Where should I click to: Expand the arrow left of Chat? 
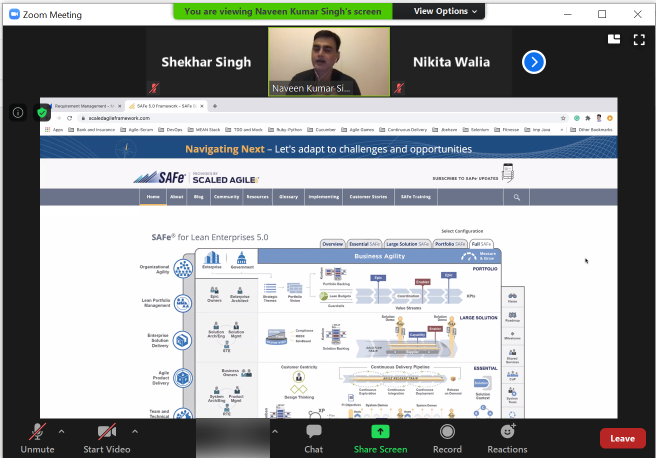[275, 431]
